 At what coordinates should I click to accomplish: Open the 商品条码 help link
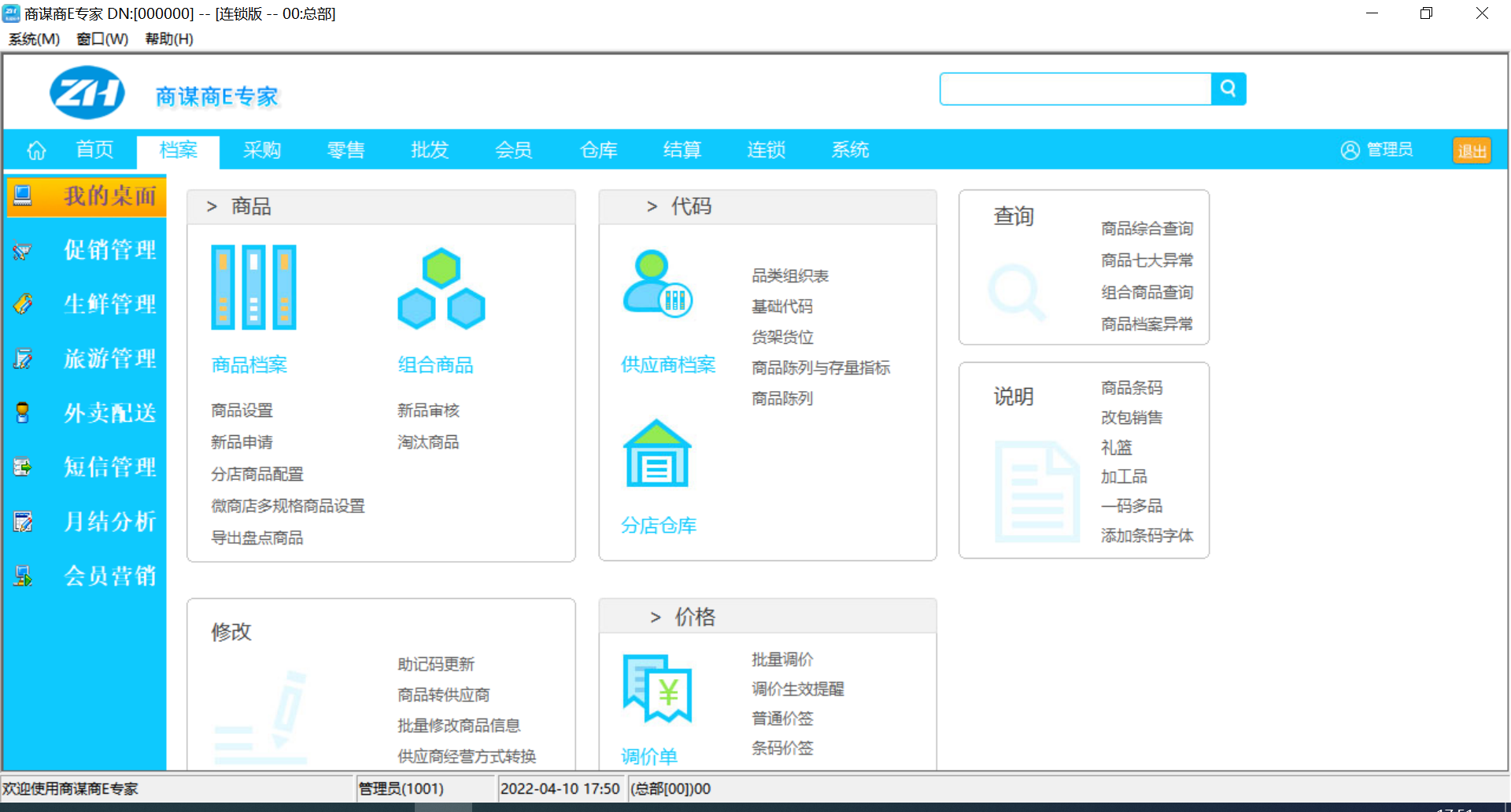(x=1132, y=388)
